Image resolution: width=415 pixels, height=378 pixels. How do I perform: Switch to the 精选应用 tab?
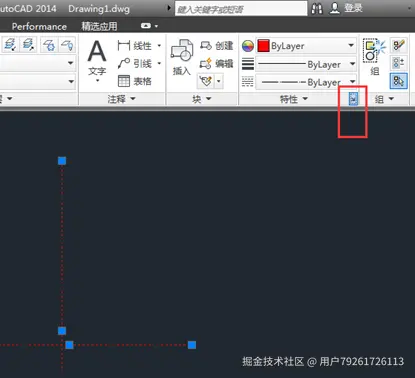[99, 26]
